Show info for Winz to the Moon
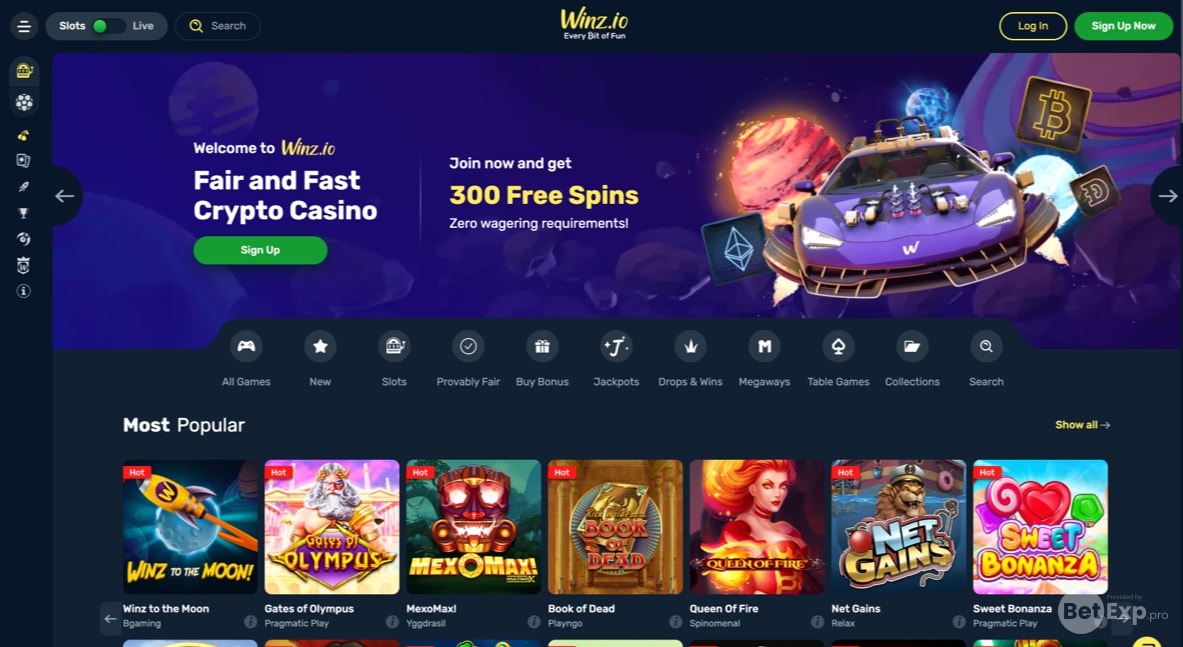 click(250, 622)
